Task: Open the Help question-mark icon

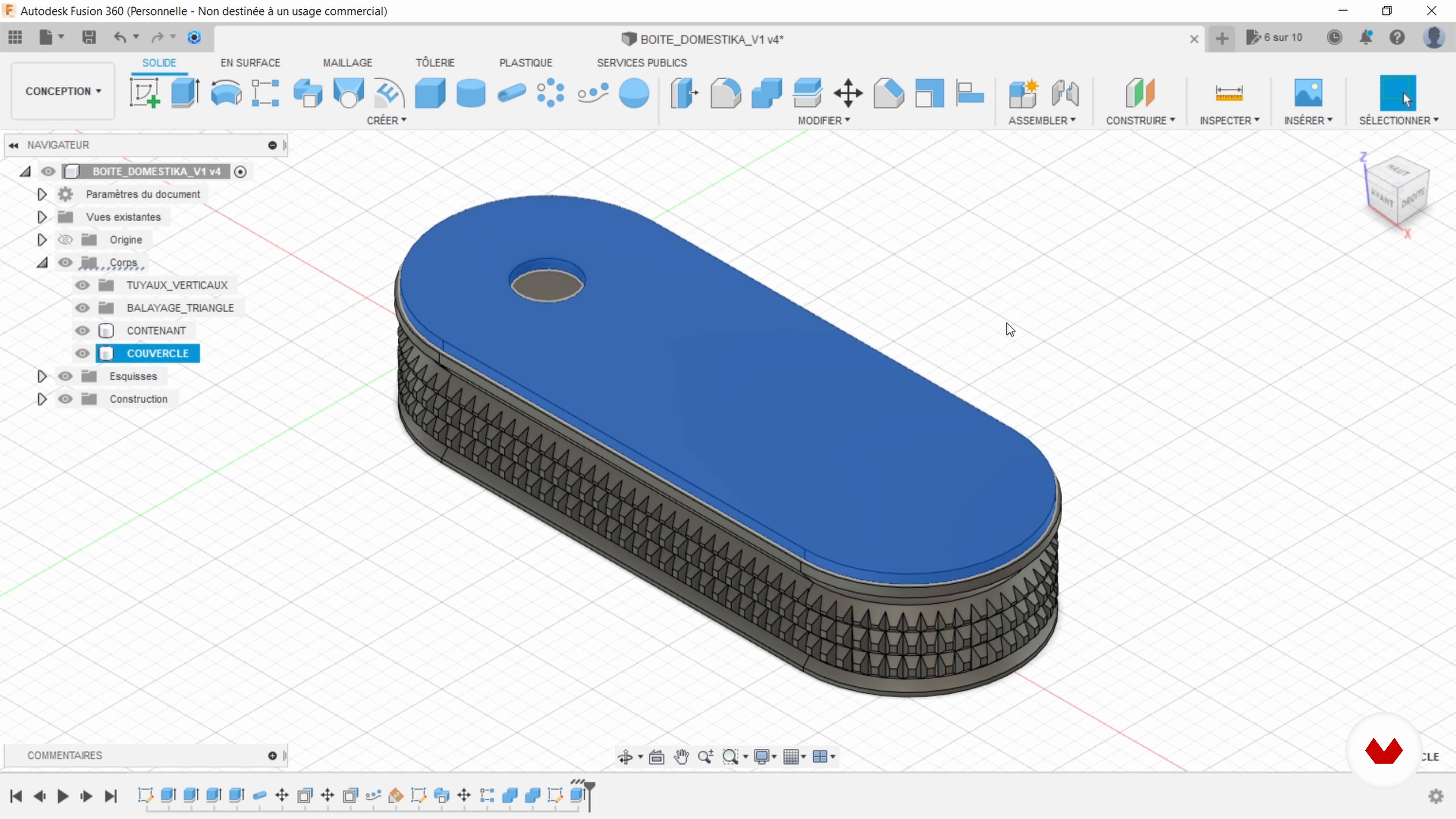Action: (1397, 37)
